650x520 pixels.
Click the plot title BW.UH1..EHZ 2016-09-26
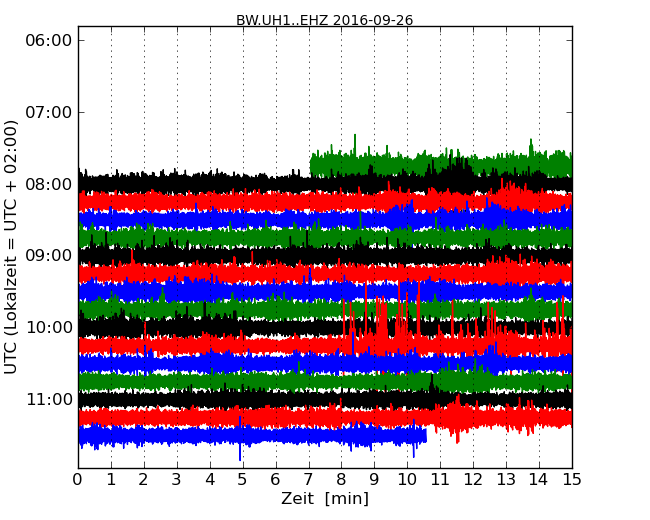324,20
